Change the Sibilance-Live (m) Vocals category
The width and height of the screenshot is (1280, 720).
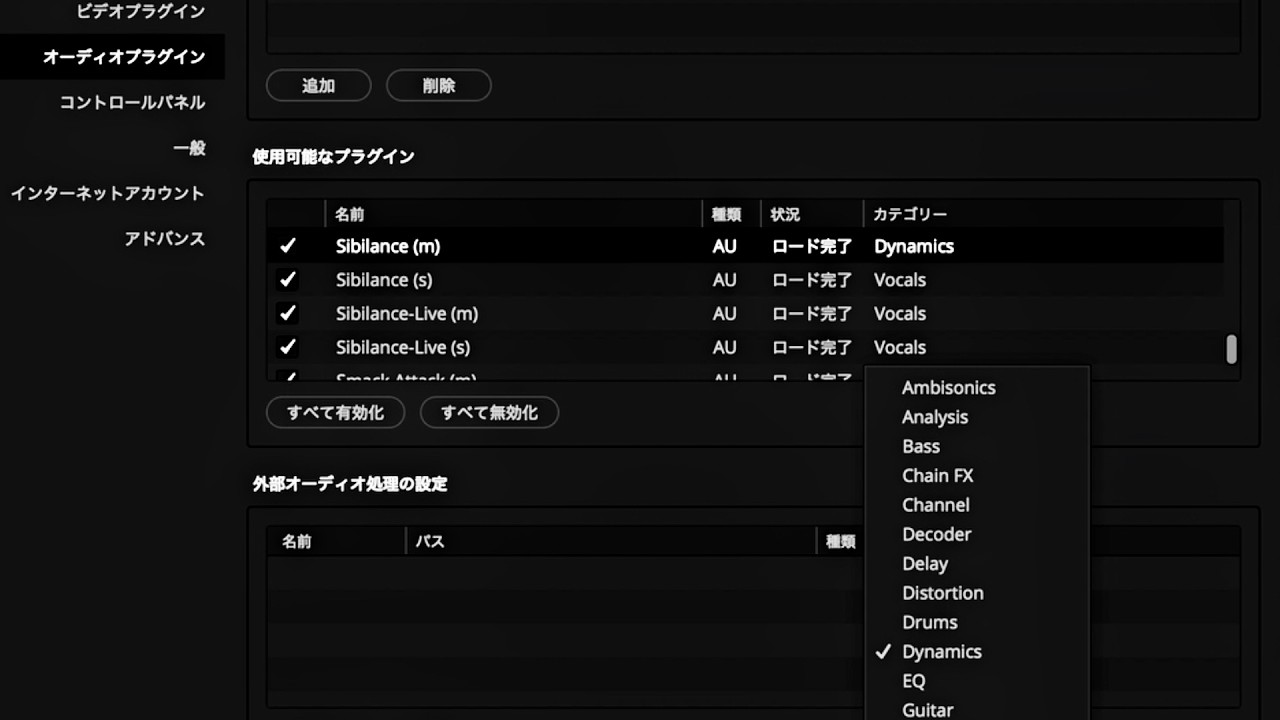click(x=899, y=314)
